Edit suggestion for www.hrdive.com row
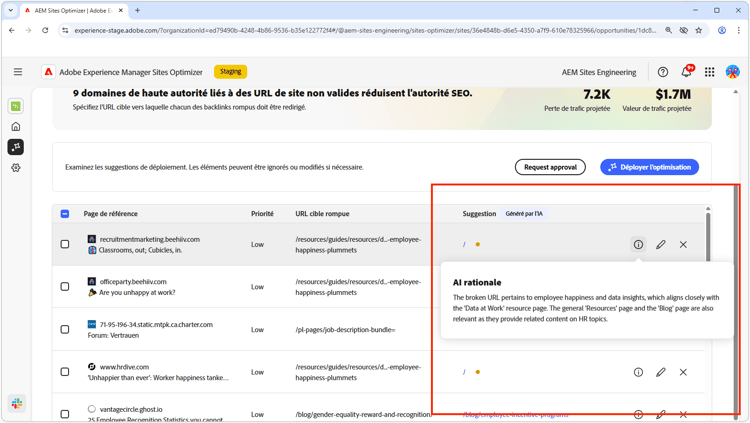Viewport: 750px width, 423px height. click(x=661, y=372)
